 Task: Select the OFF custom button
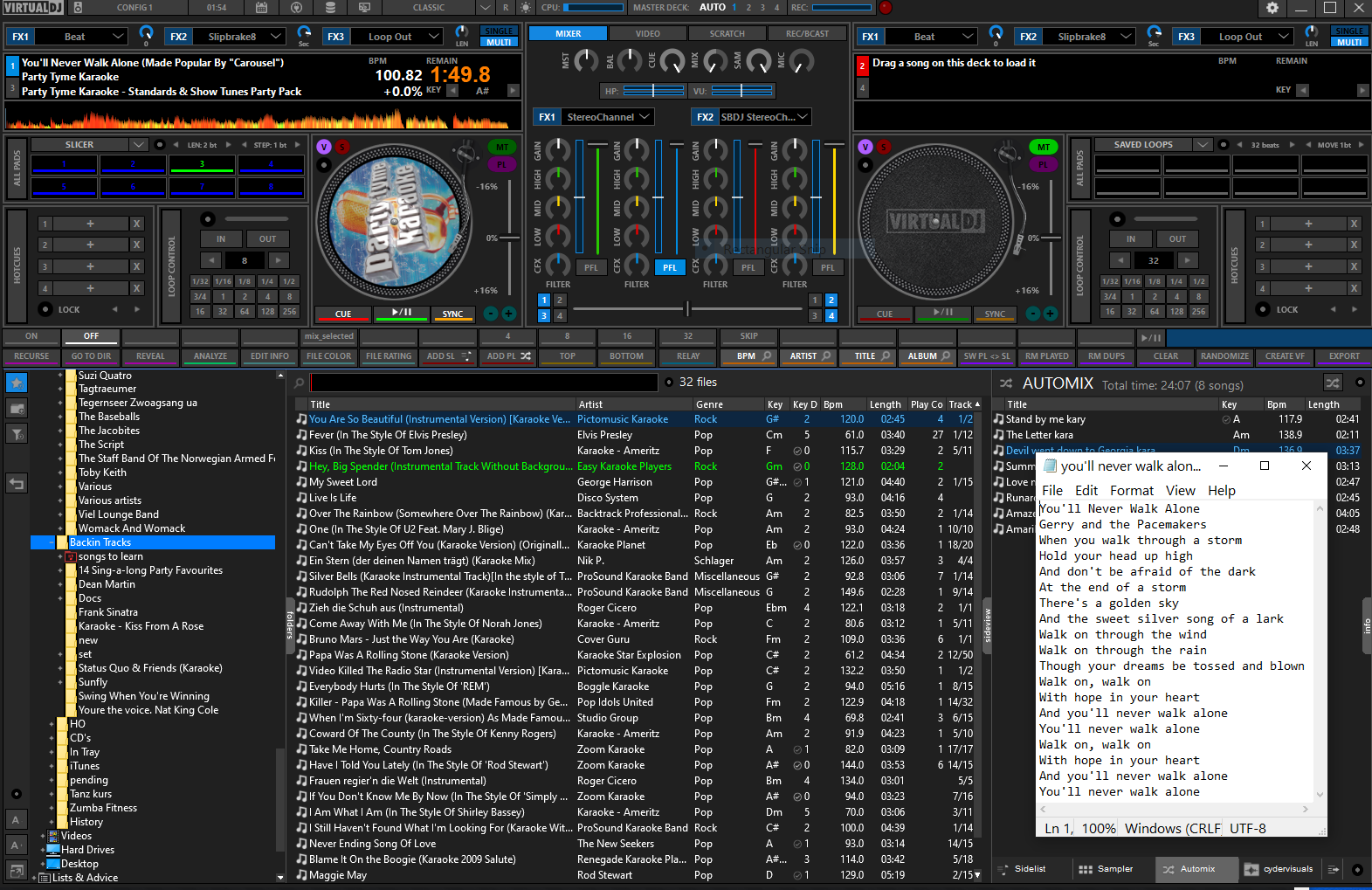[91, 336]
